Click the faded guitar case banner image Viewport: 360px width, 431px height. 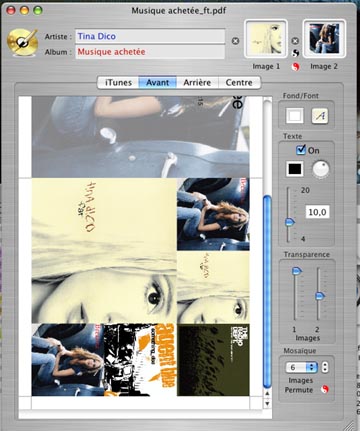[x=140, y=137]
